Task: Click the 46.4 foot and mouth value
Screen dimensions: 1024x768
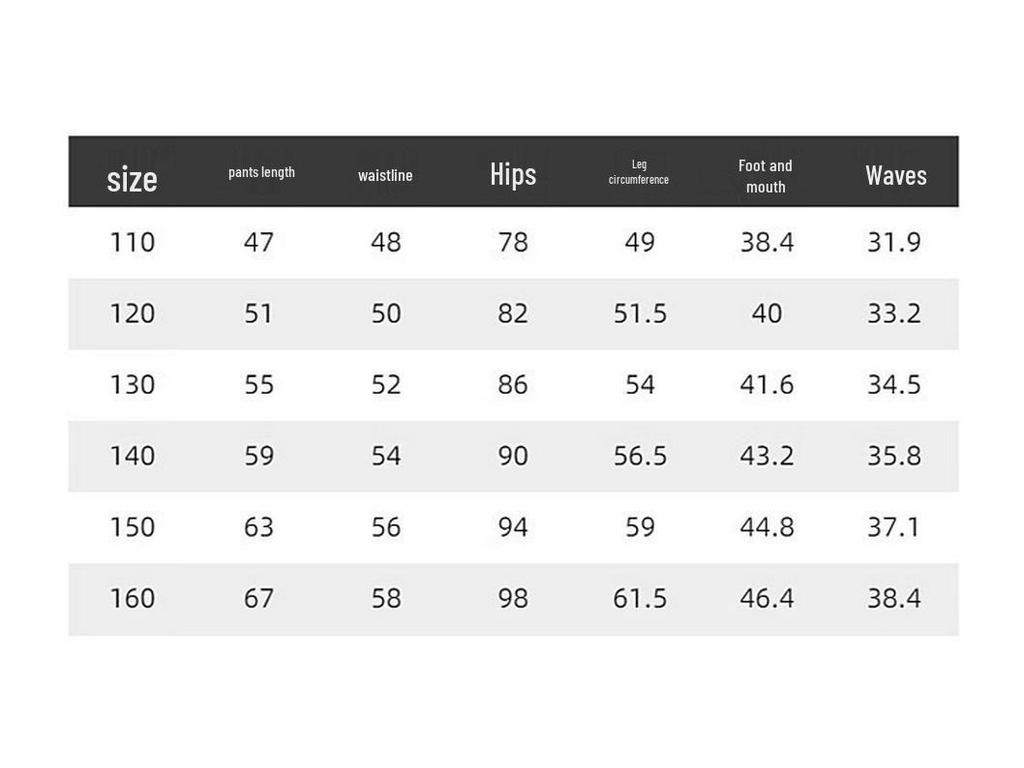Action: click(x=767, y=598)
